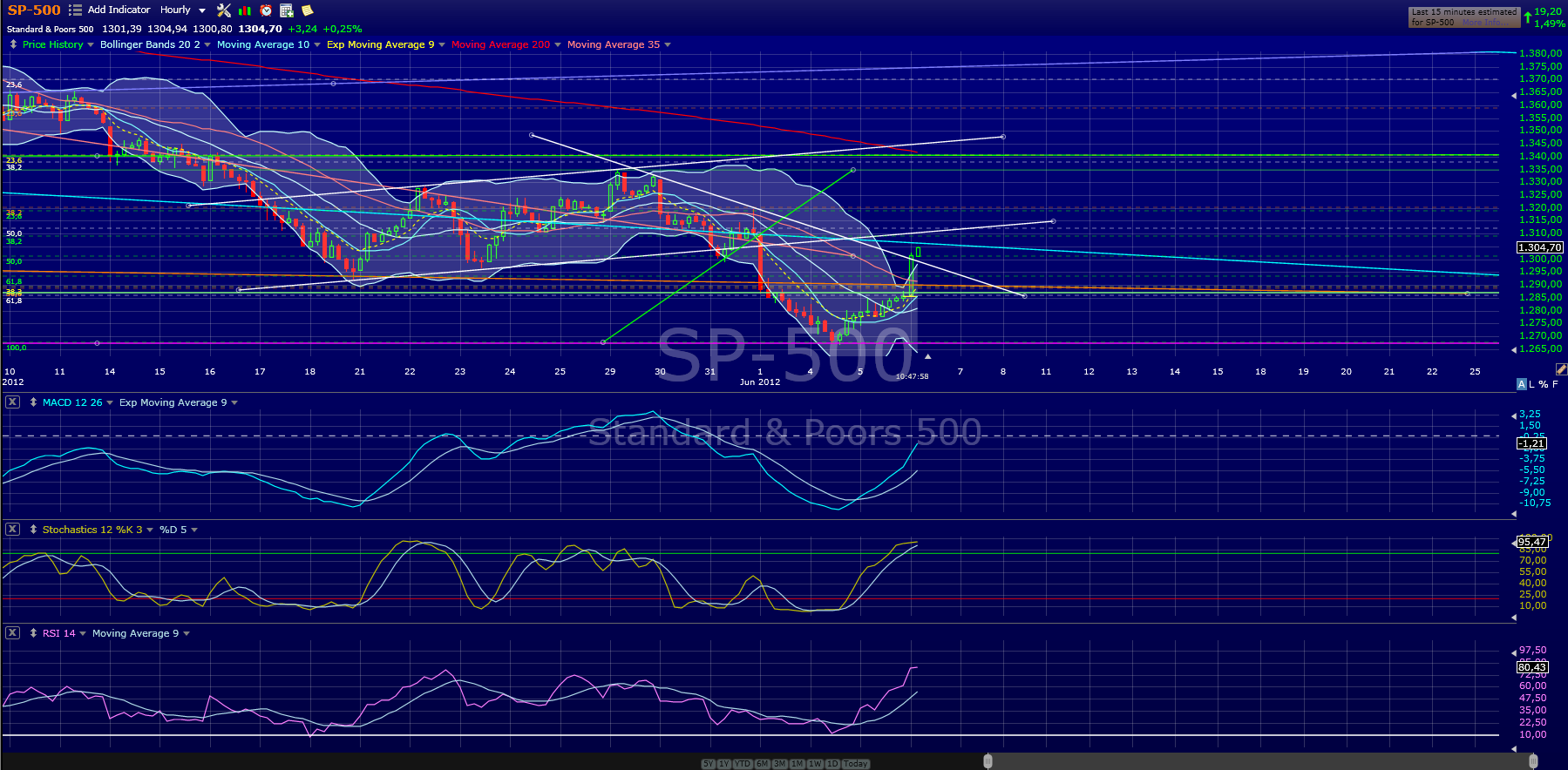Click the 'Standard & Poors 500' name in quote line
The image size is (1568, 770).
tap(51, 29)
